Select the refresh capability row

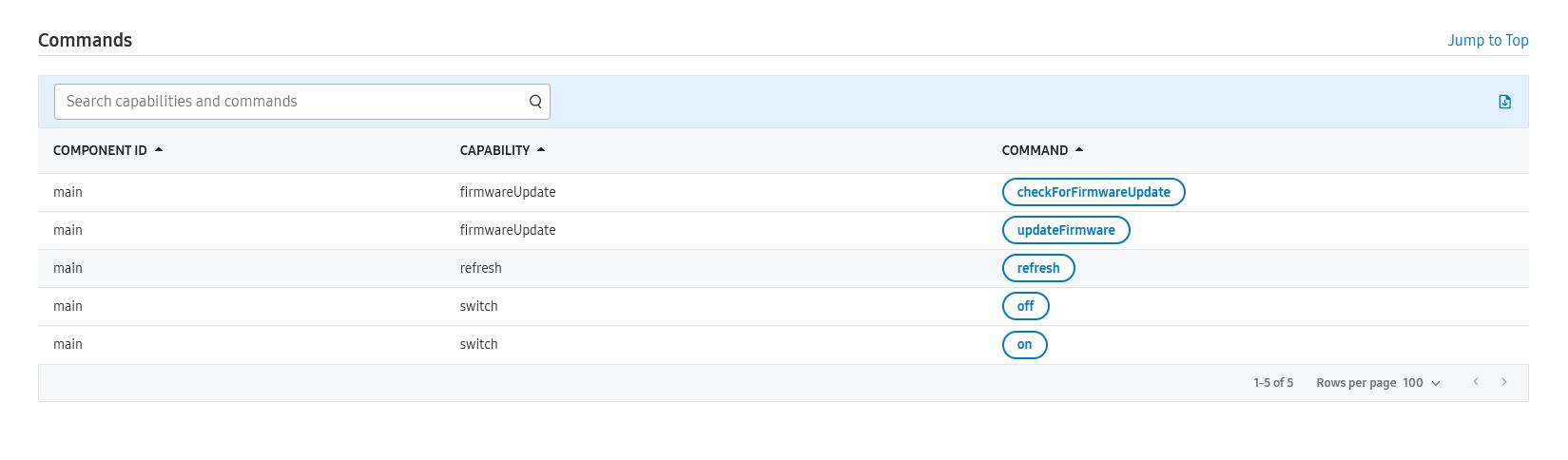[x=480, y=268]
